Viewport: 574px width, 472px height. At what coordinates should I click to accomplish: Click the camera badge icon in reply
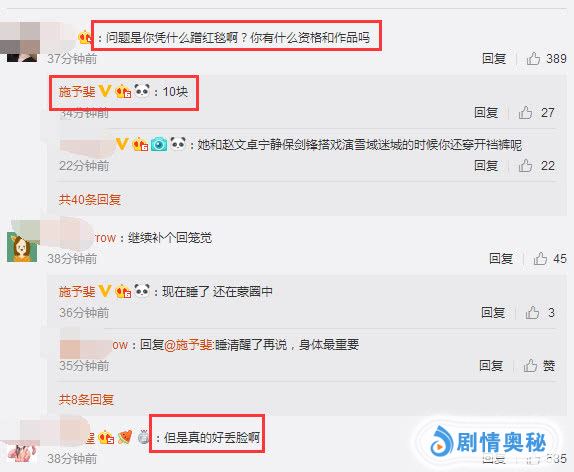click(x=159, y=144)
